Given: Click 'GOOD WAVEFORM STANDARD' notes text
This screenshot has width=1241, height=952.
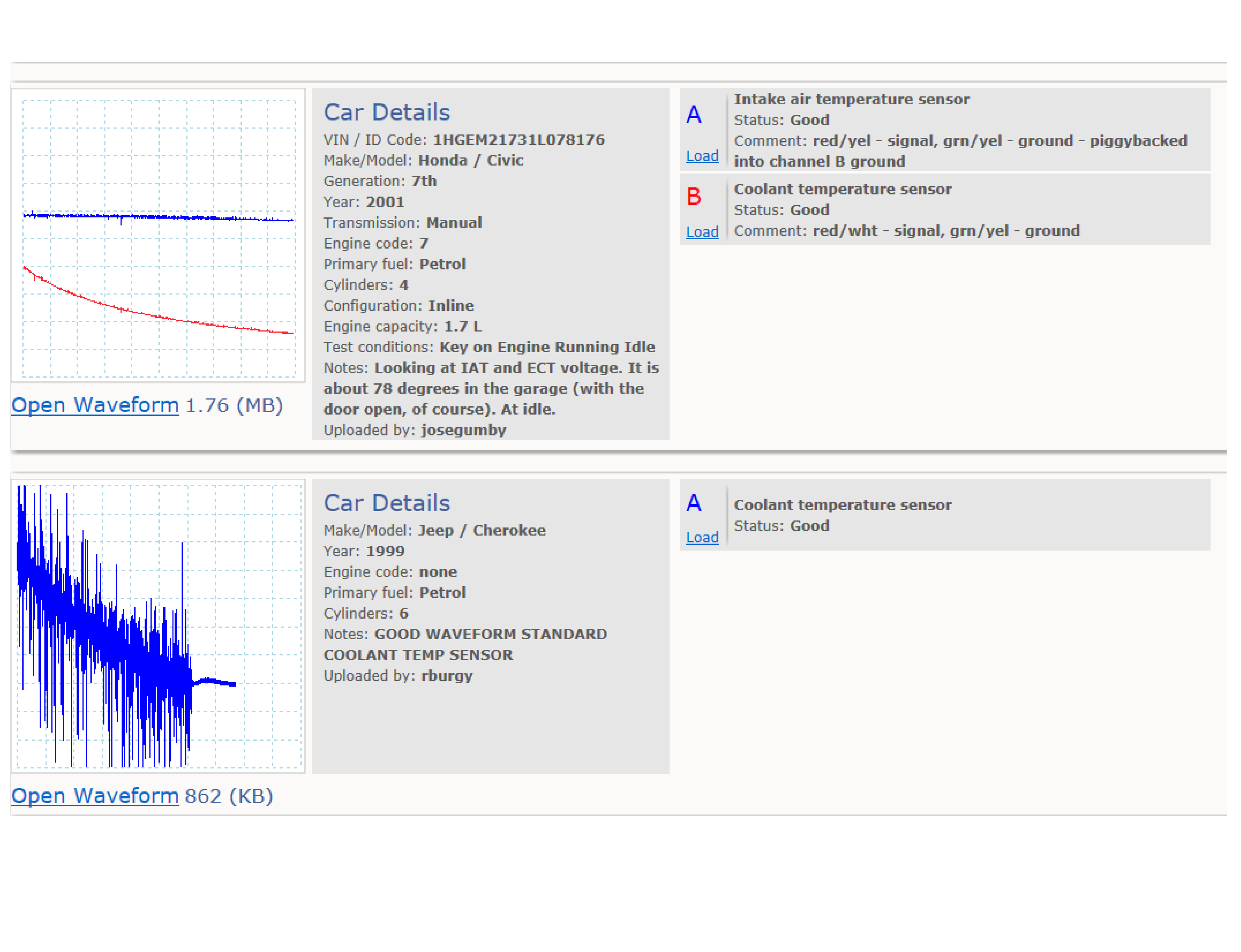Looking at the screenshot, I should pyautogui.click(x=490, y=634).
